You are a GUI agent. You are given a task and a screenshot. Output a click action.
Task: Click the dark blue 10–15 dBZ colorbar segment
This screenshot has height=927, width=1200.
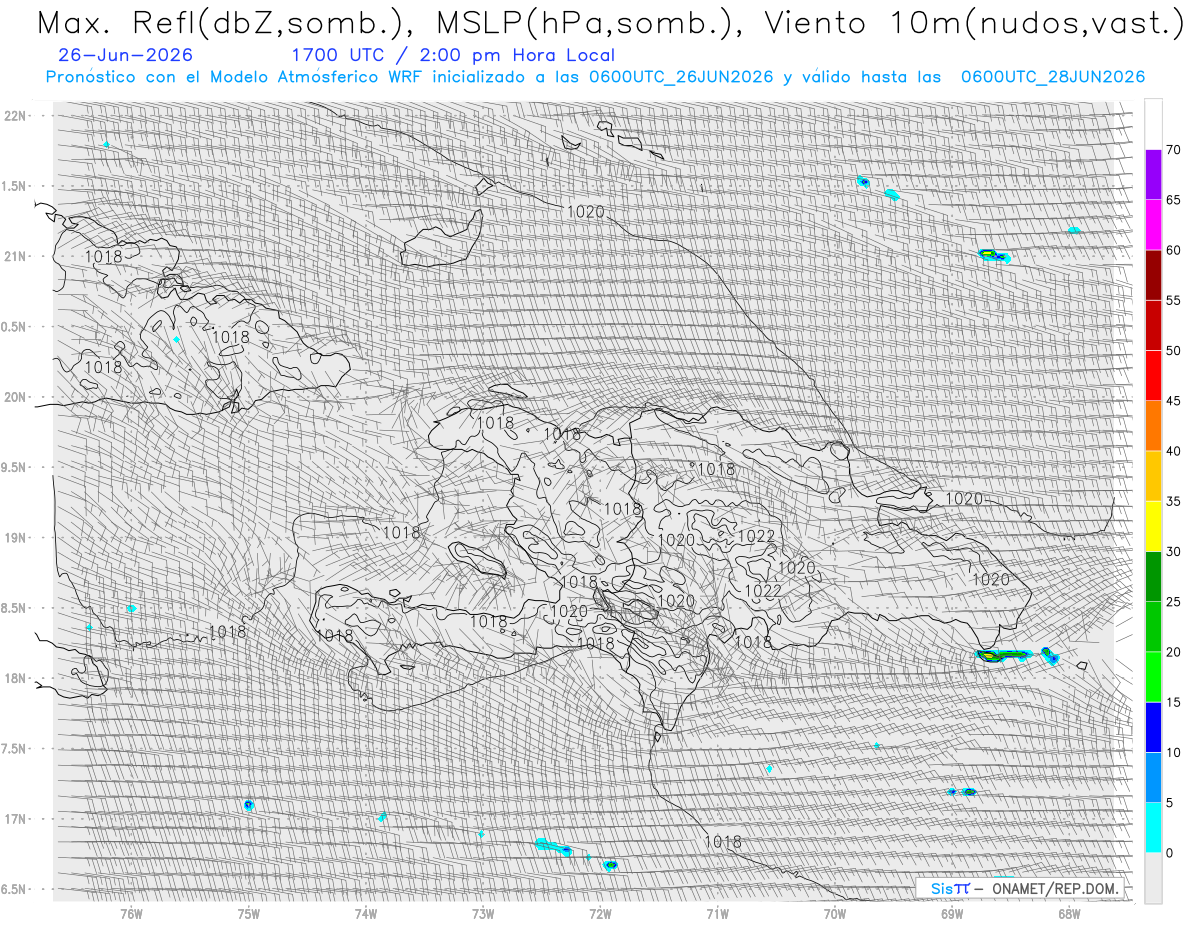click(1153, 727)
